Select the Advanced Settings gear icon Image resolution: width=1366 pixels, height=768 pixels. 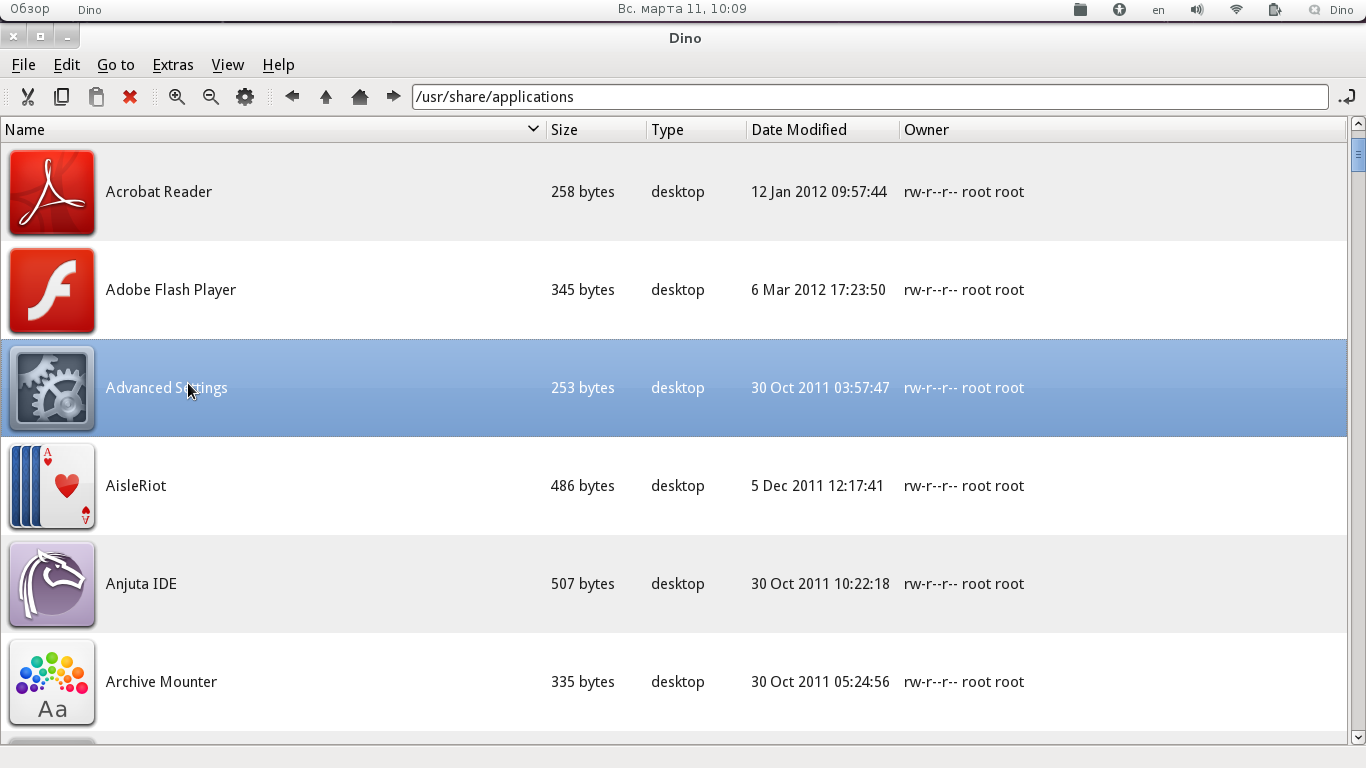tap(52, 388)
